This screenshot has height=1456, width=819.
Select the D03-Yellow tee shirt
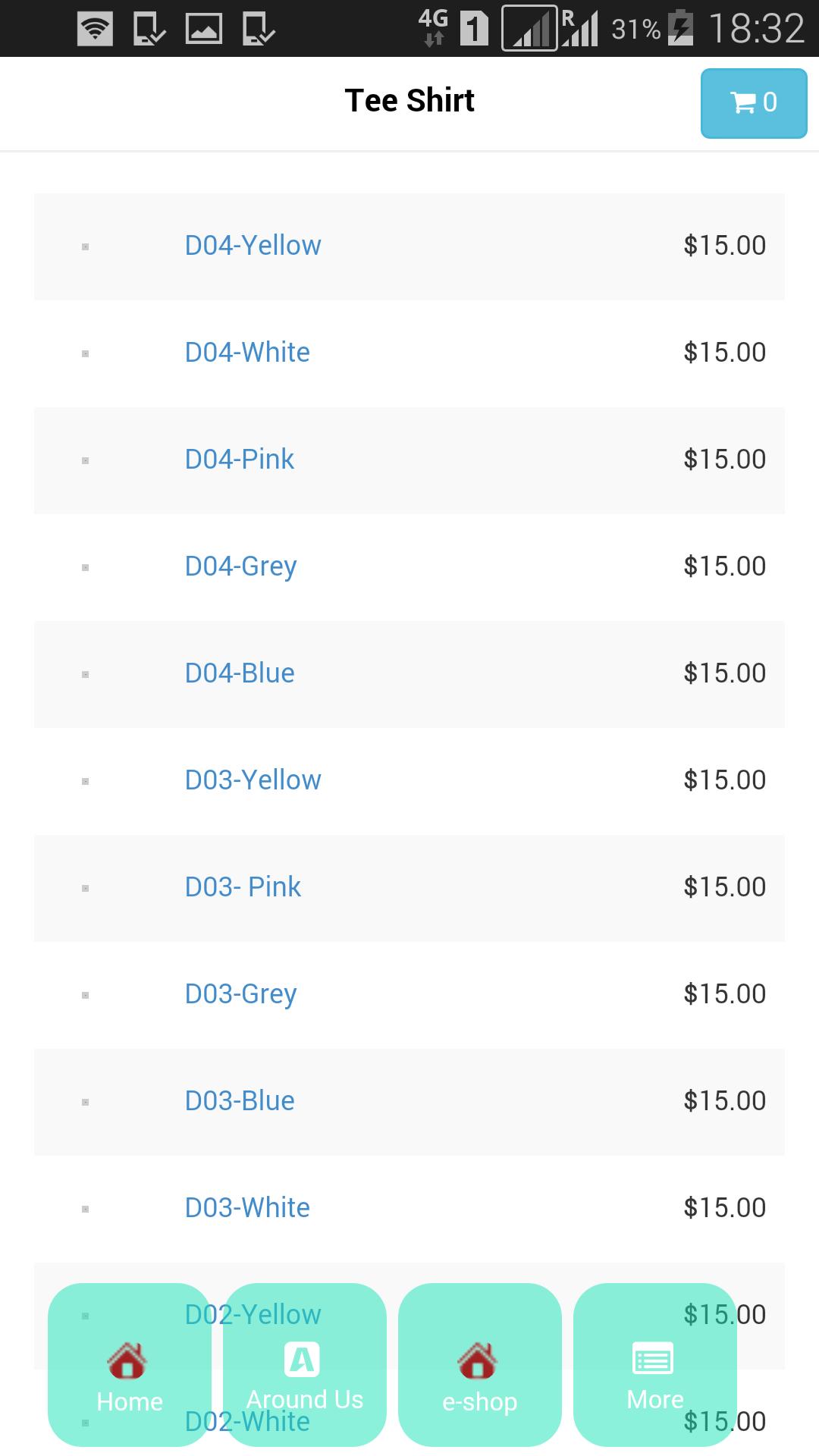253,780
